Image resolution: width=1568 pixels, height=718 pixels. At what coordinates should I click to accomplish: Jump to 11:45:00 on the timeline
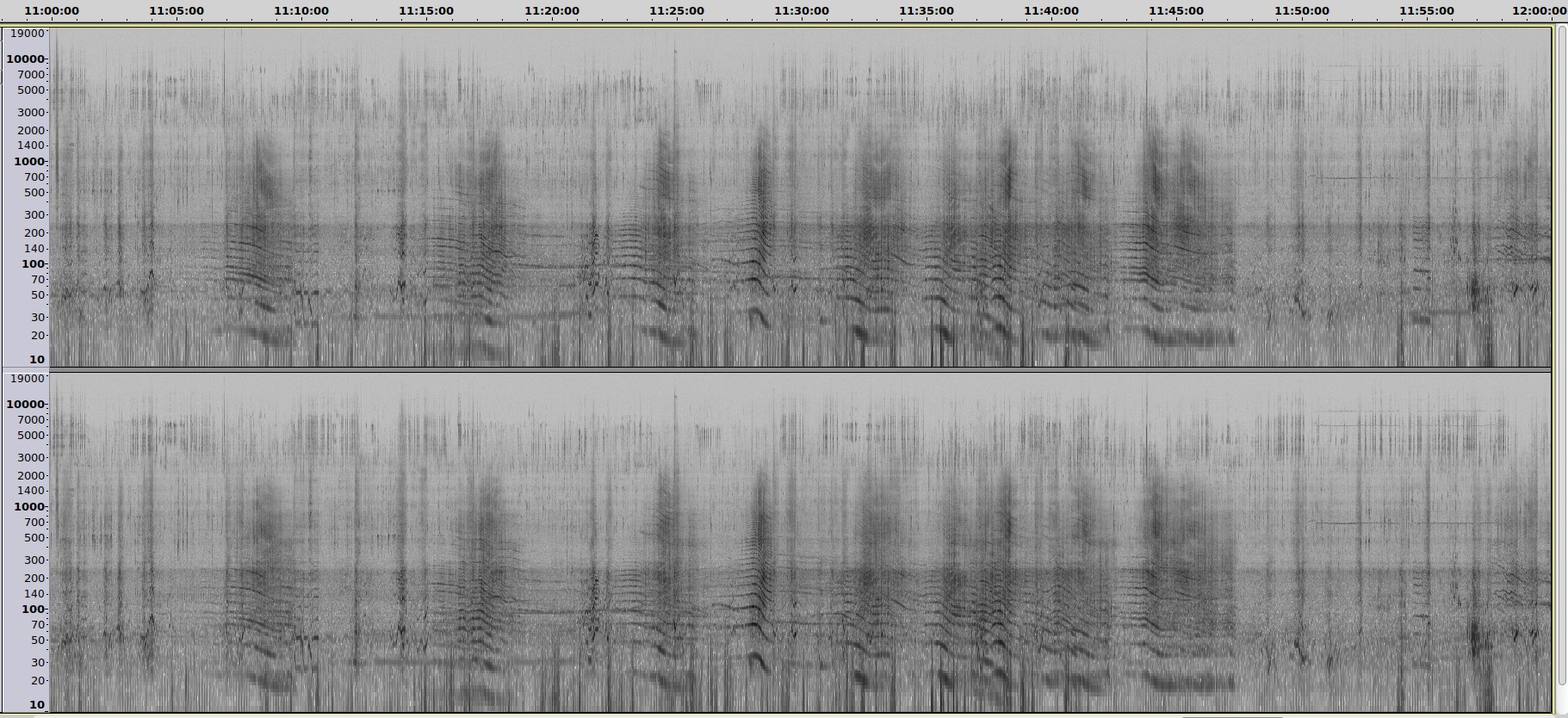(1175, 11)
